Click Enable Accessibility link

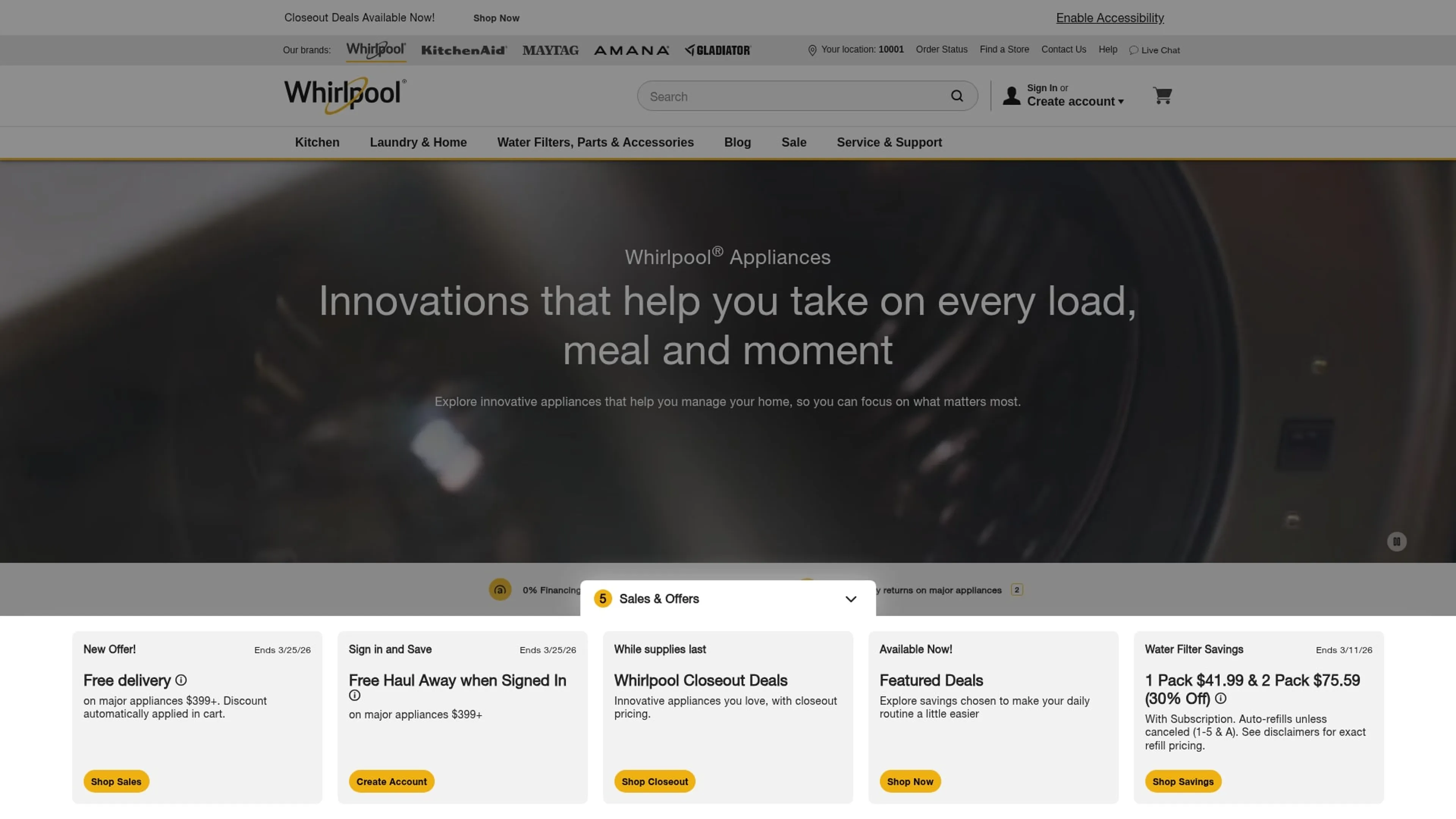[1109, 17]
